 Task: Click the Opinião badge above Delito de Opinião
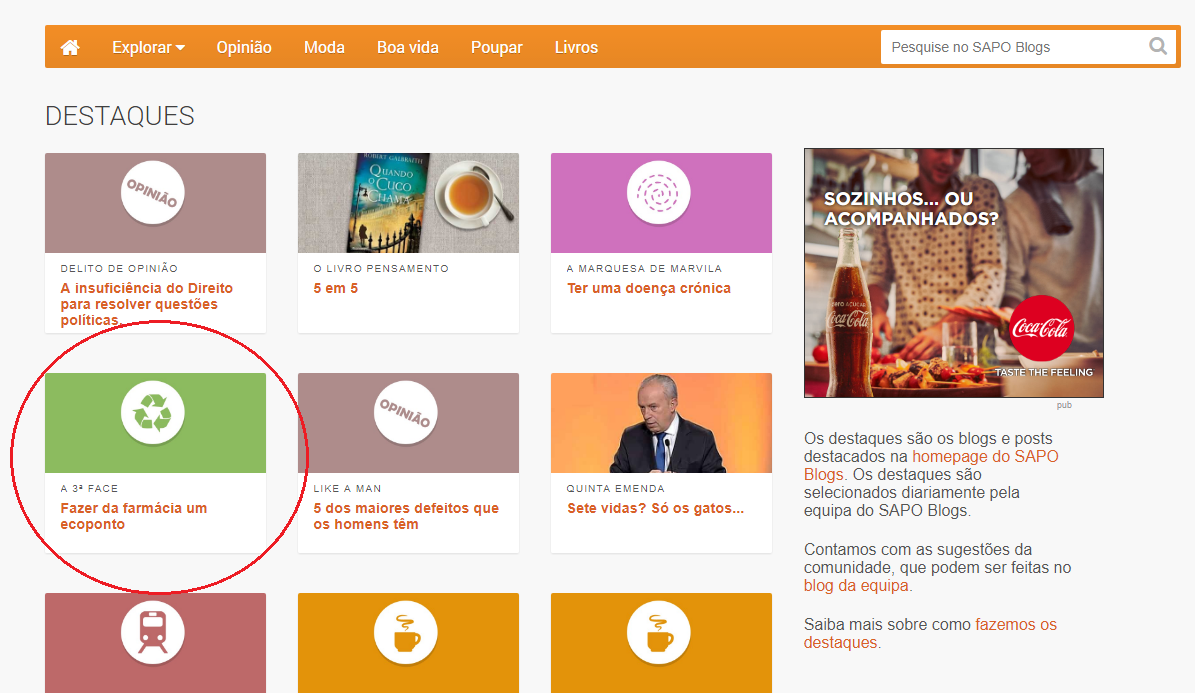click(153, 191)
